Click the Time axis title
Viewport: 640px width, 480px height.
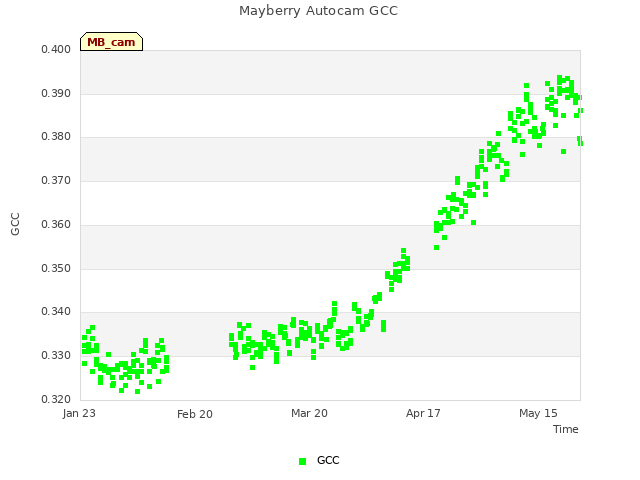pyautogui.click(x=566, y=429)
